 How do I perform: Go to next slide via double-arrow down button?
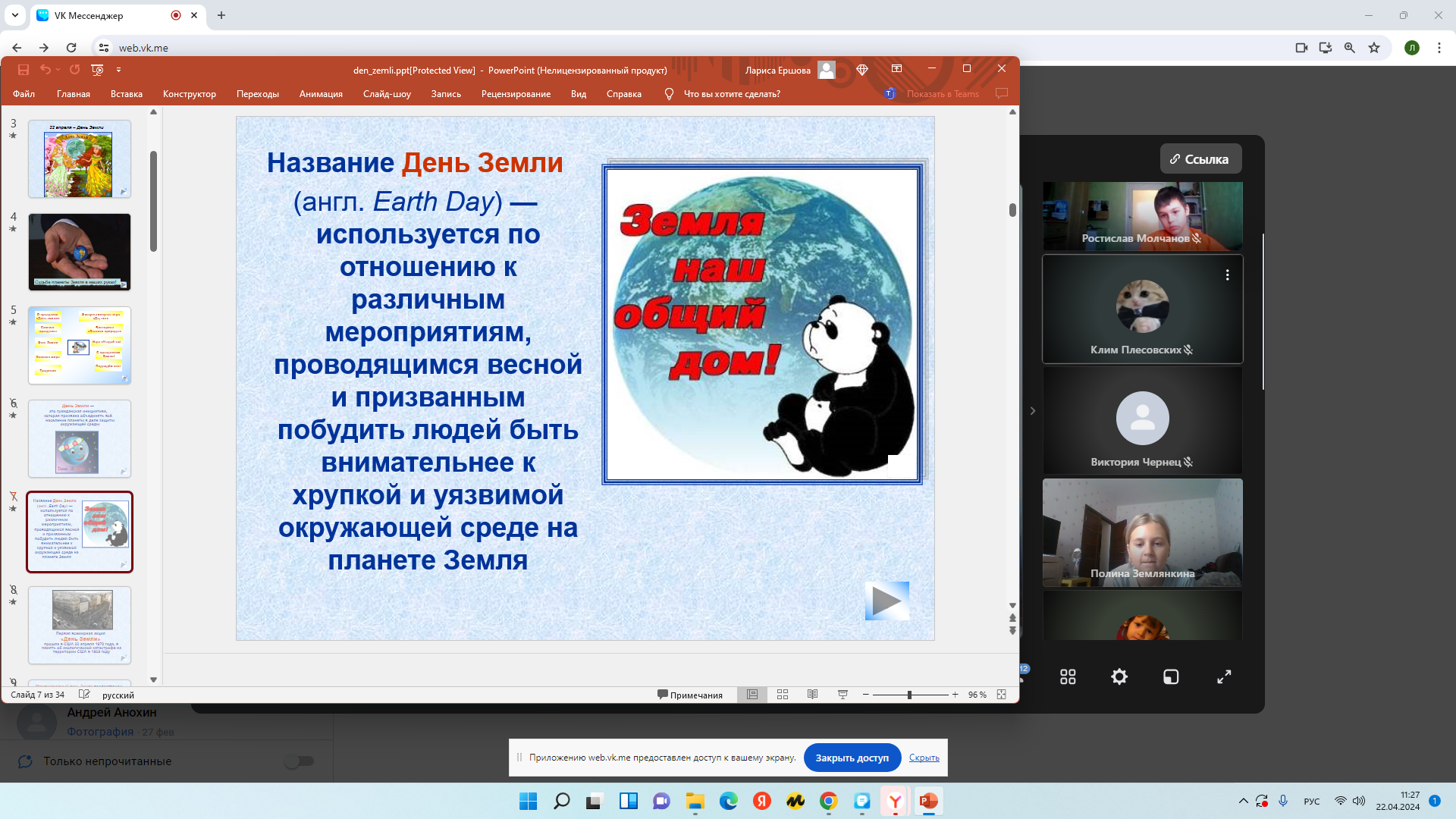[x=1012, y=631]
